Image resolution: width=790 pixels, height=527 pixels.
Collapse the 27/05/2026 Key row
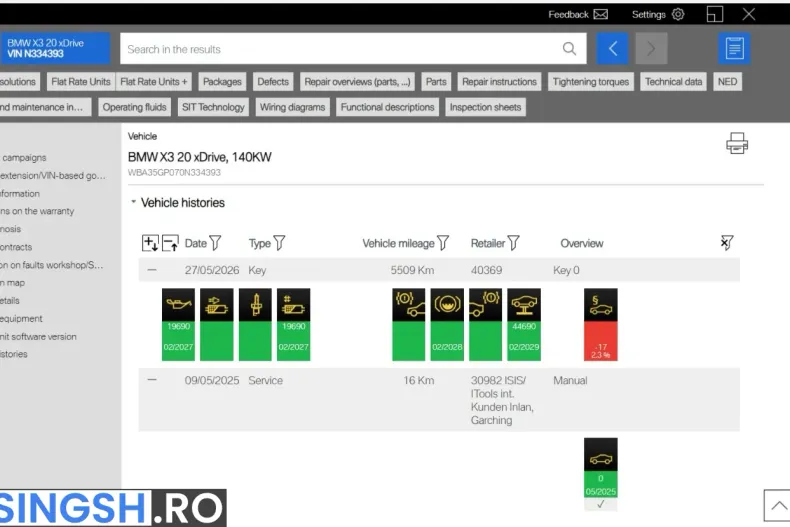[152, 270]
